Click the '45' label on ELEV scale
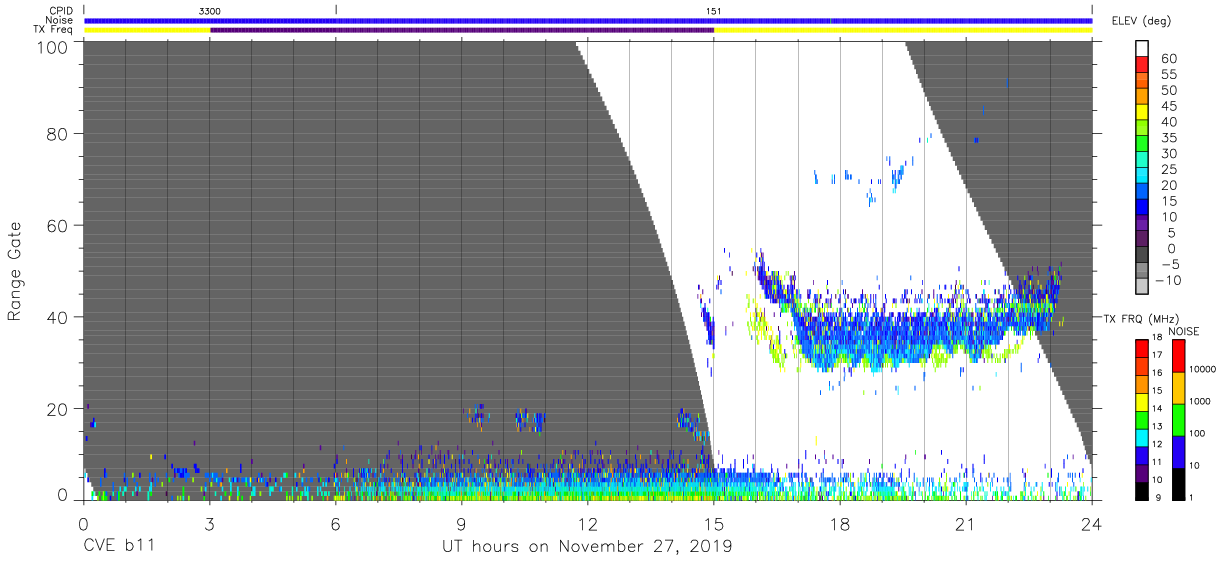This screenshot has width=1228, height=567. coord(1167,107)
